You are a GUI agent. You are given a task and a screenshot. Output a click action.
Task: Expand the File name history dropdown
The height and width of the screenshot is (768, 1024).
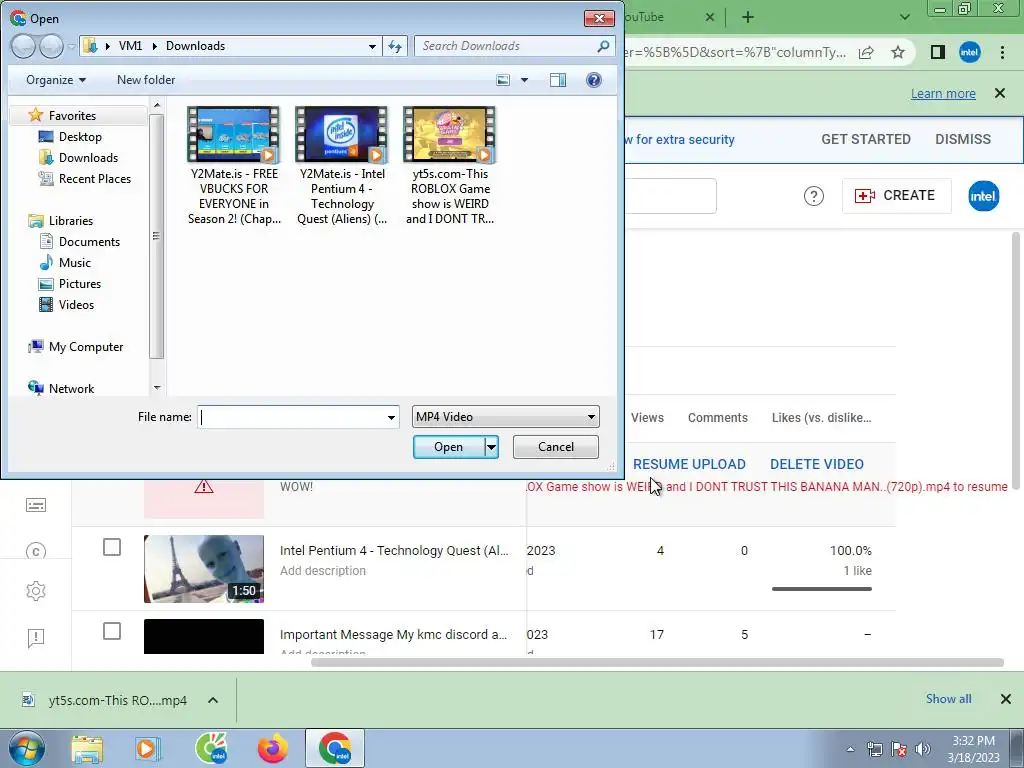[x=391, y=417]
